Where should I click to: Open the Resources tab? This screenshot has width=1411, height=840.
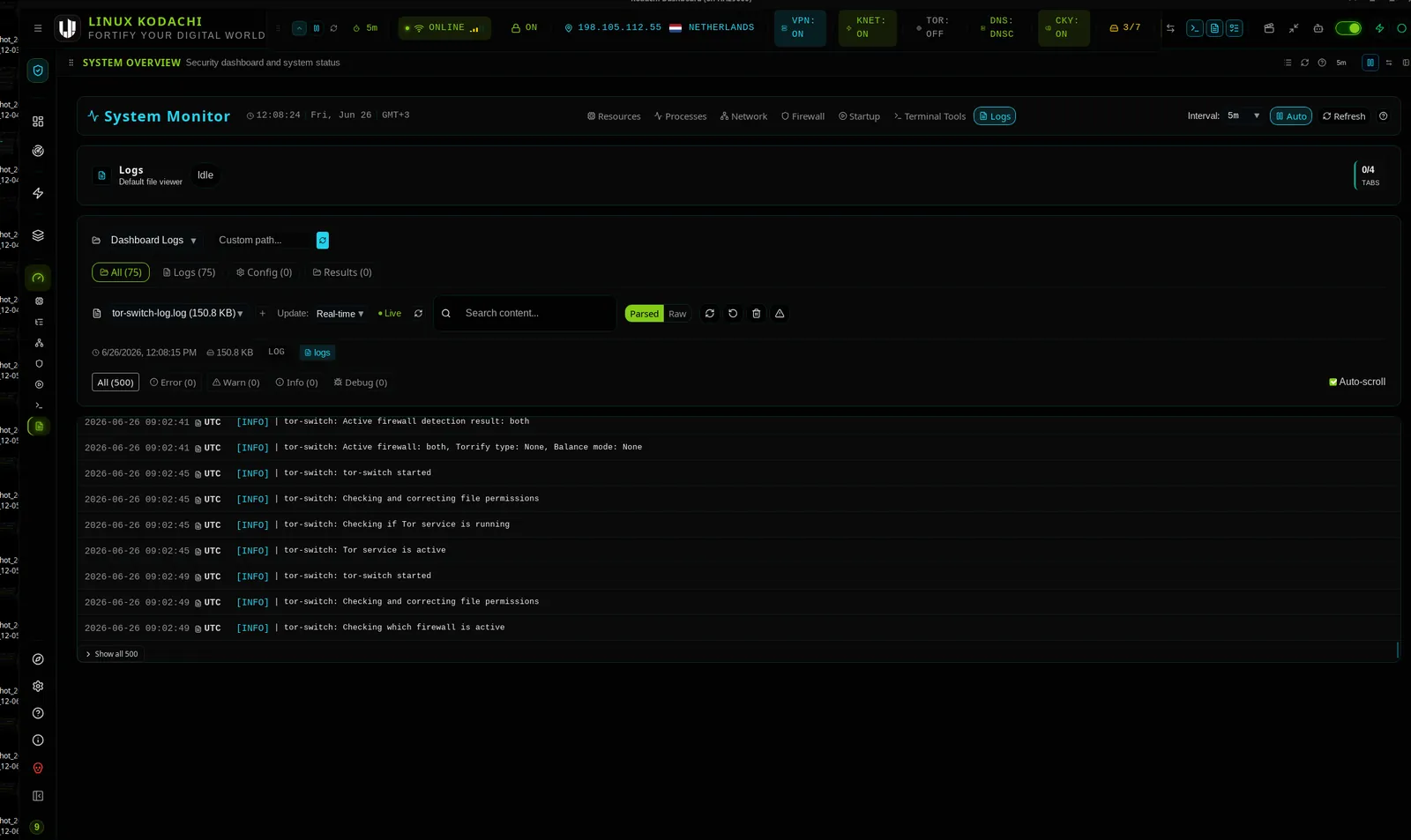614,116
